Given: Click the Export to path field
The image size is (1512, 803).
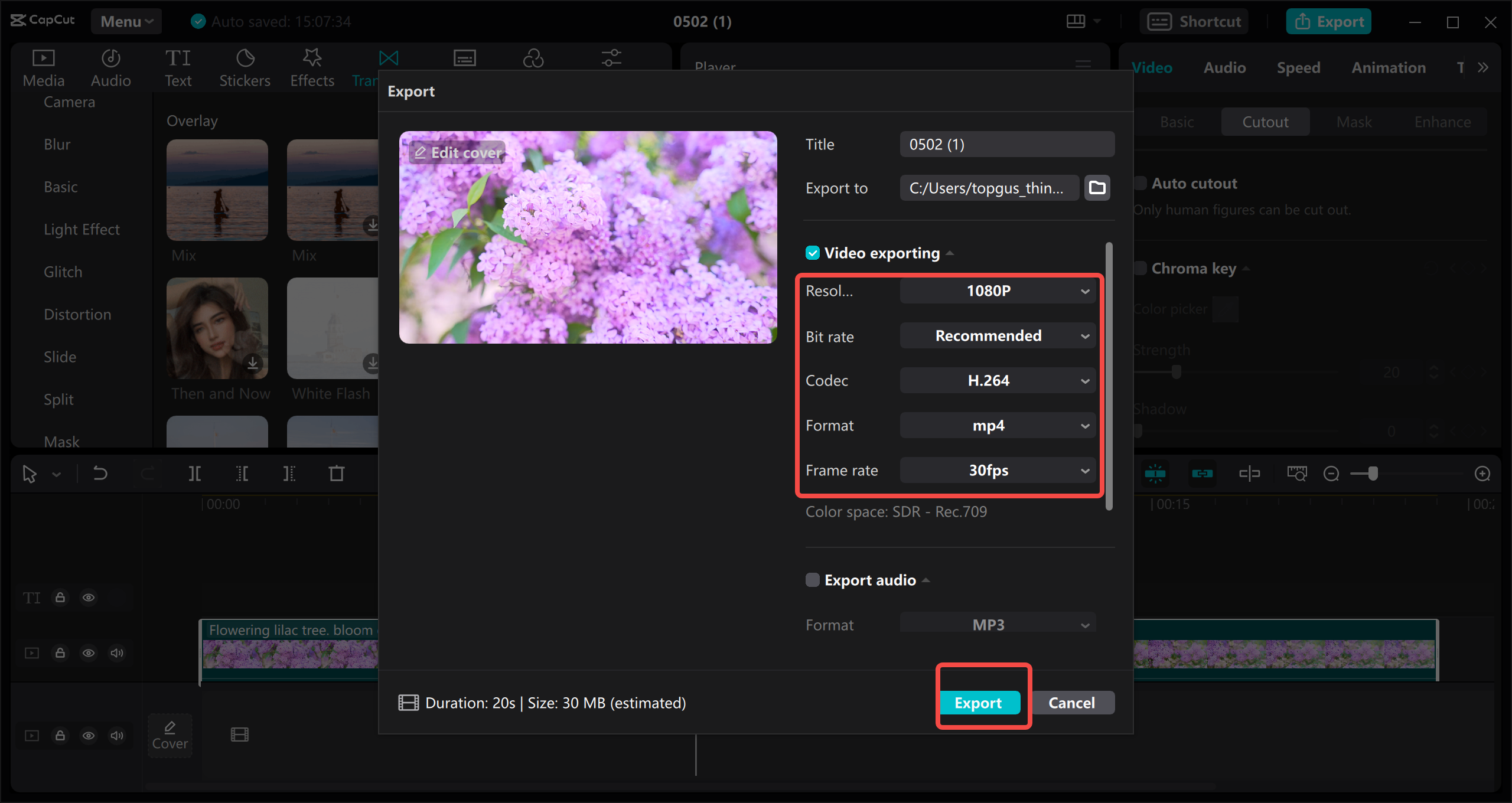Looking at the screenshot, I should coord(989,188).
